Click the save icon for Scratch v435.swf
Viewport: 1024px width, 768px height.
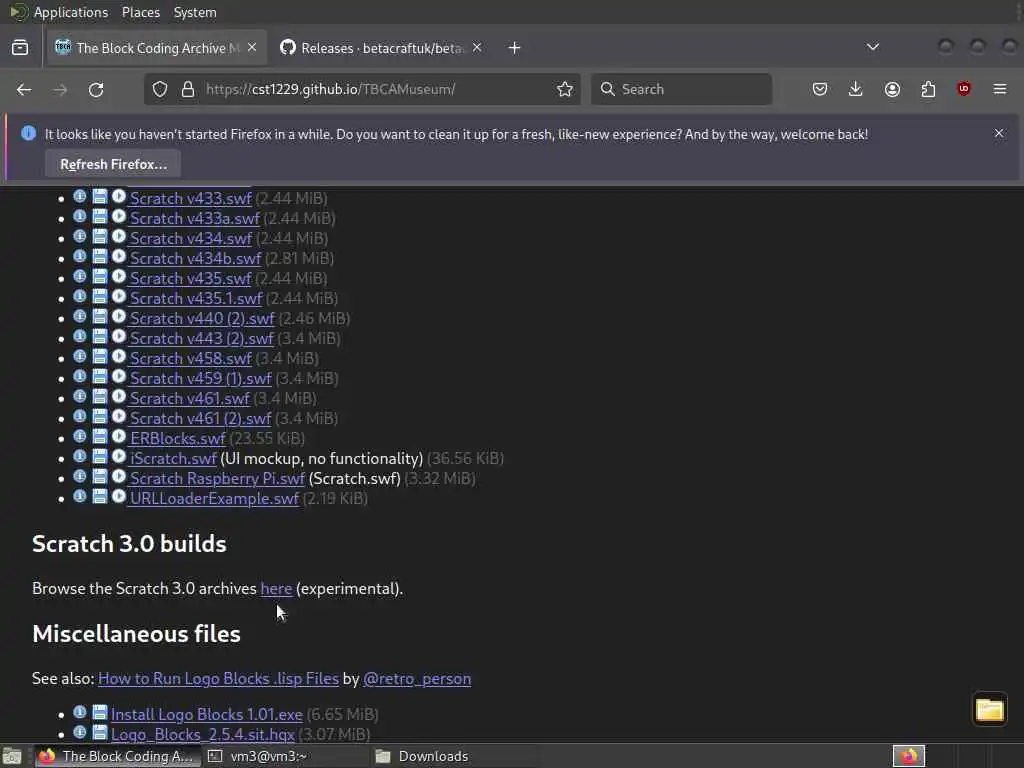[99, 277]
